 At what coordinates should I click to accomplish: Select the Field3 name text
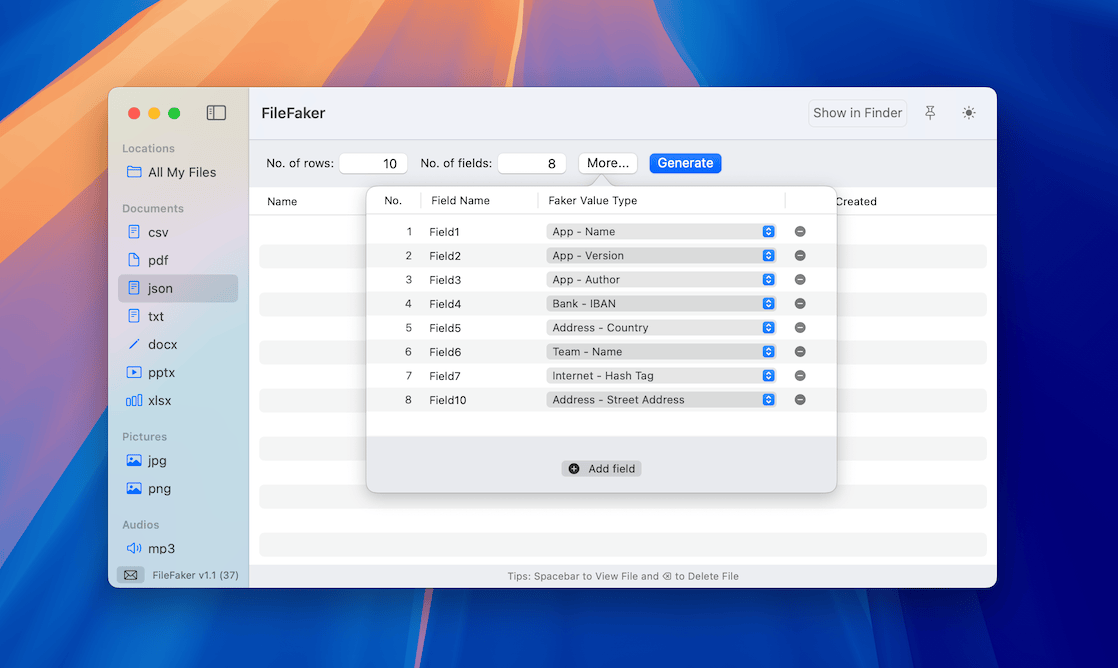pyautogui.click(x=445, y=280)
